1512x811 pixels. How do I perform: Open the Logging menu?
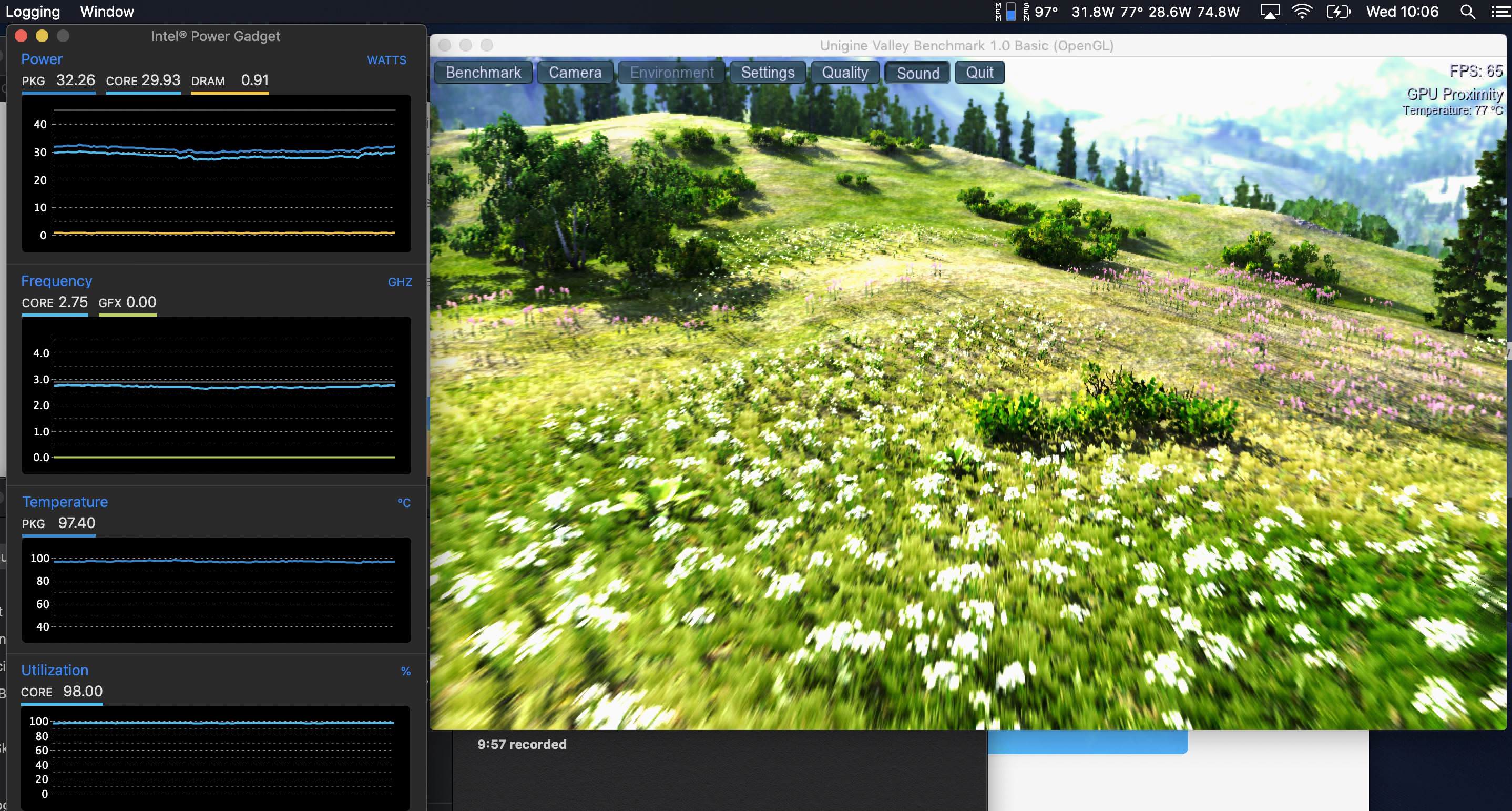32,12
